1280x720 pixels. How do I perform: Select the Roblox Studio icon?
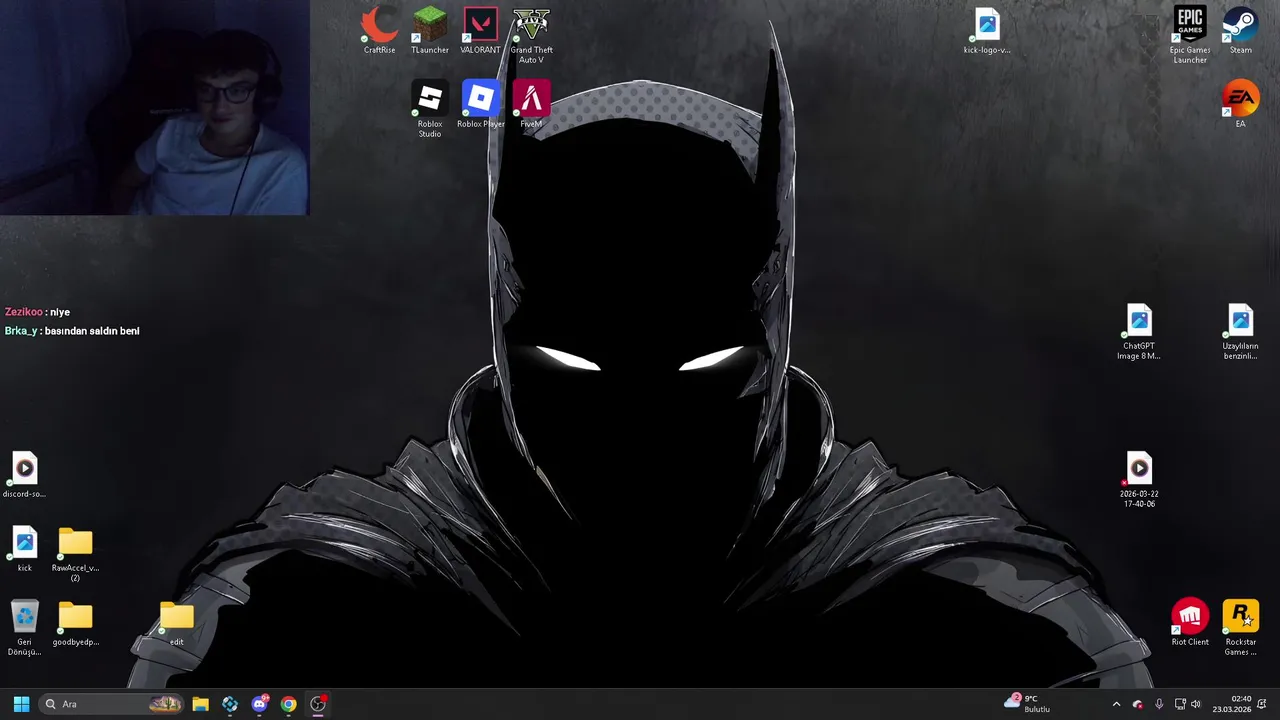pos(430,109)
